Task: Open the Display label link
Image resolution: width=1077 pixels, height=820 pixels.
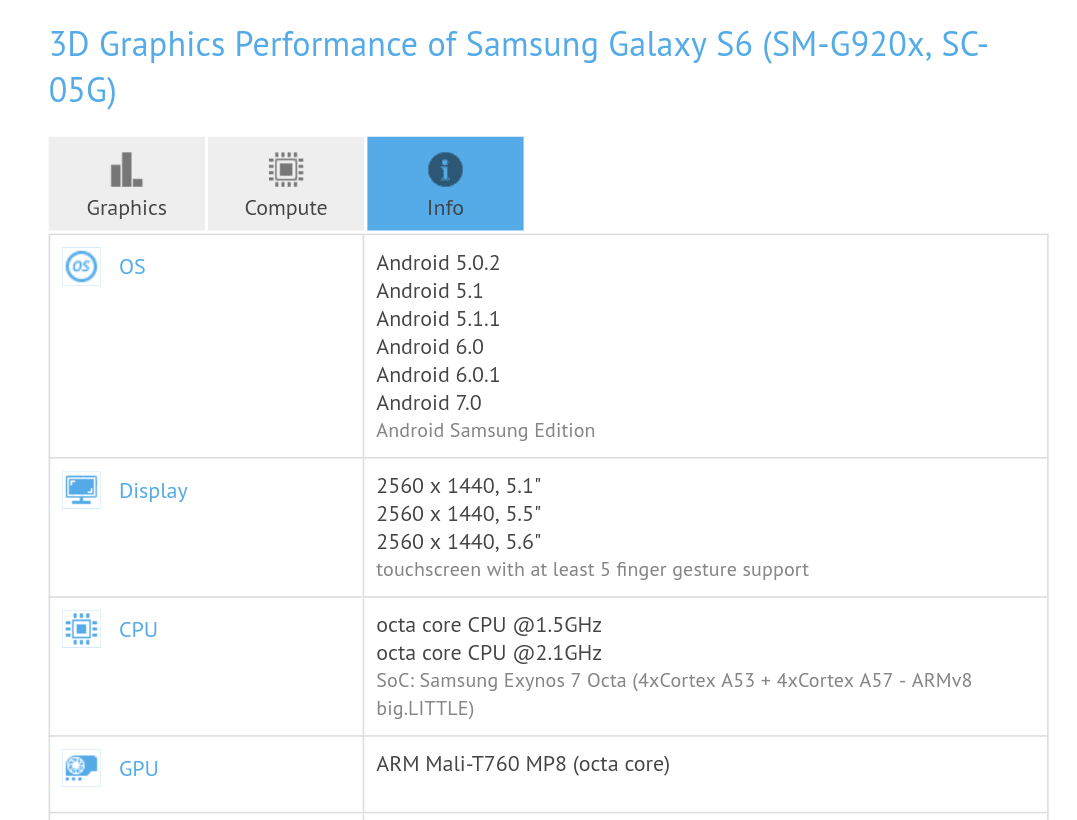Action: (x=153, y=491)
